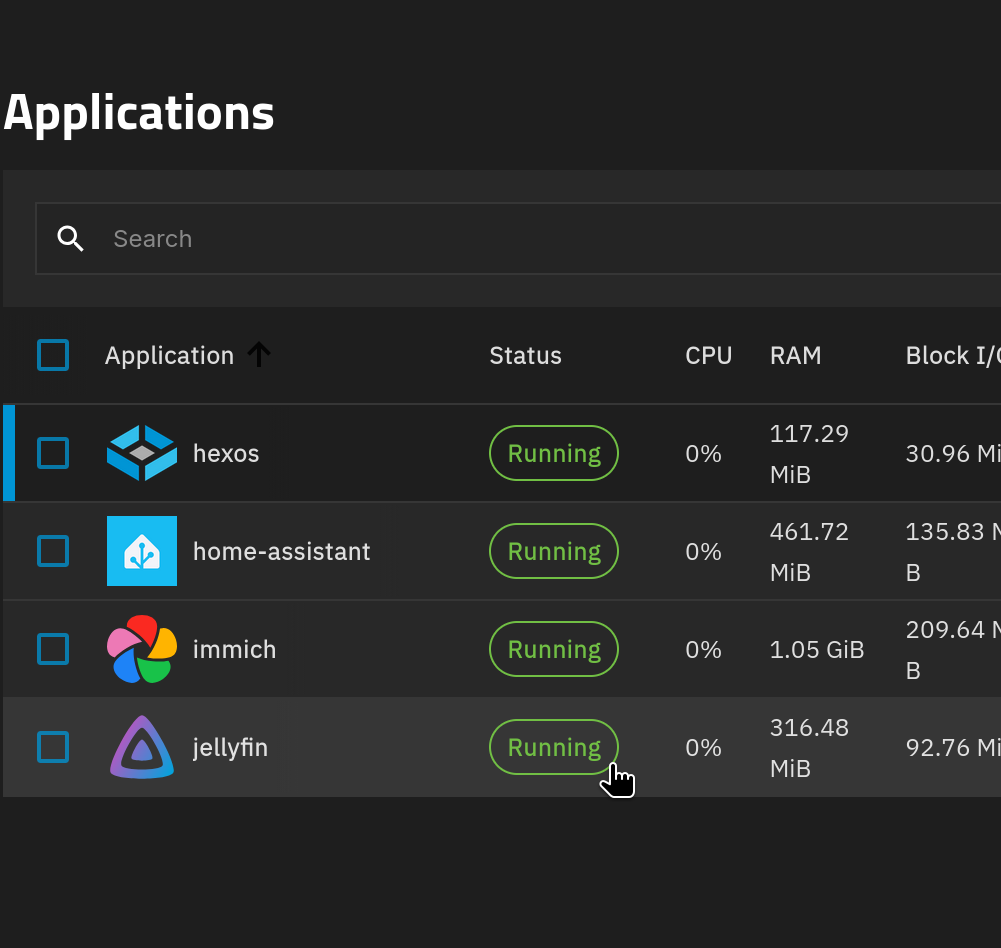Click the sort arrow next to Application
The height and width of the screenshot is (948, 1001).
coord(259,355)
